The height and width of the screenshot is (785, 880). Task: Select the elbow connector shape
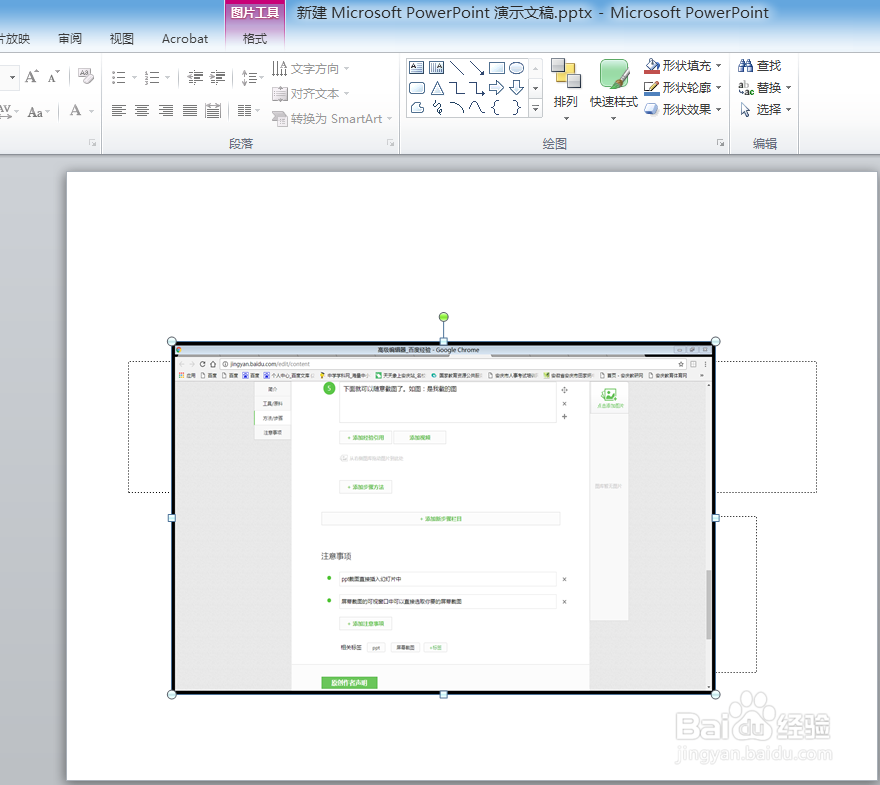[457, 88]
